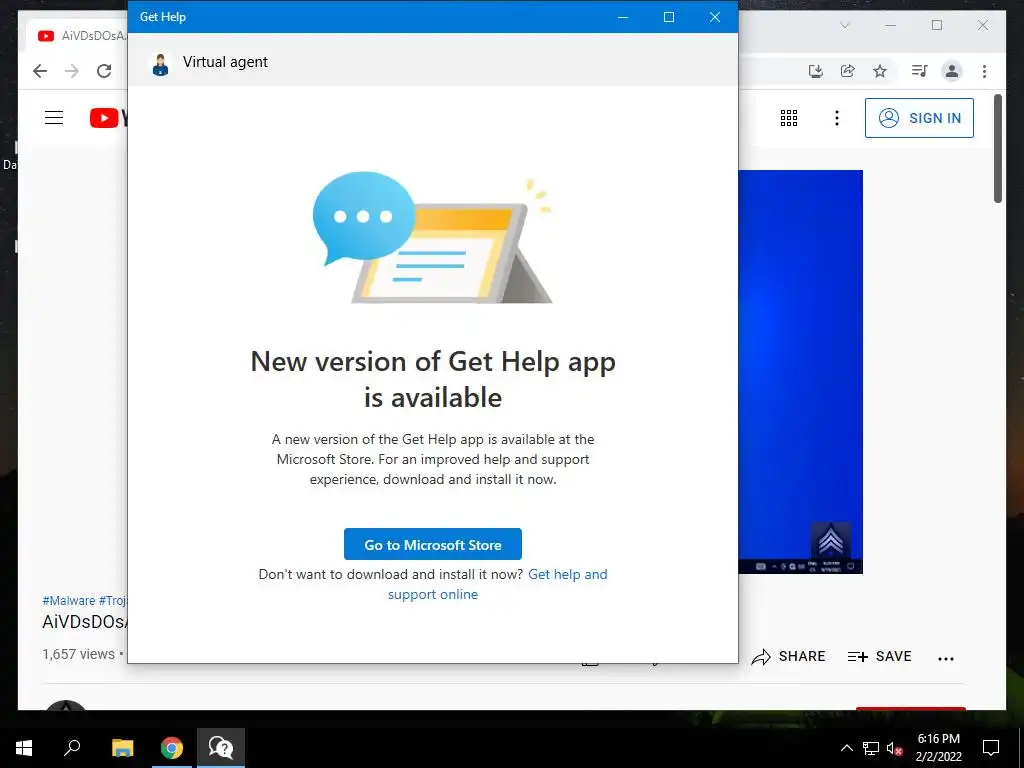Image resolution: width=1024 pixels, height=768 pixels.
Task: Bookmark this page with star icon
Action: [880, 71]
